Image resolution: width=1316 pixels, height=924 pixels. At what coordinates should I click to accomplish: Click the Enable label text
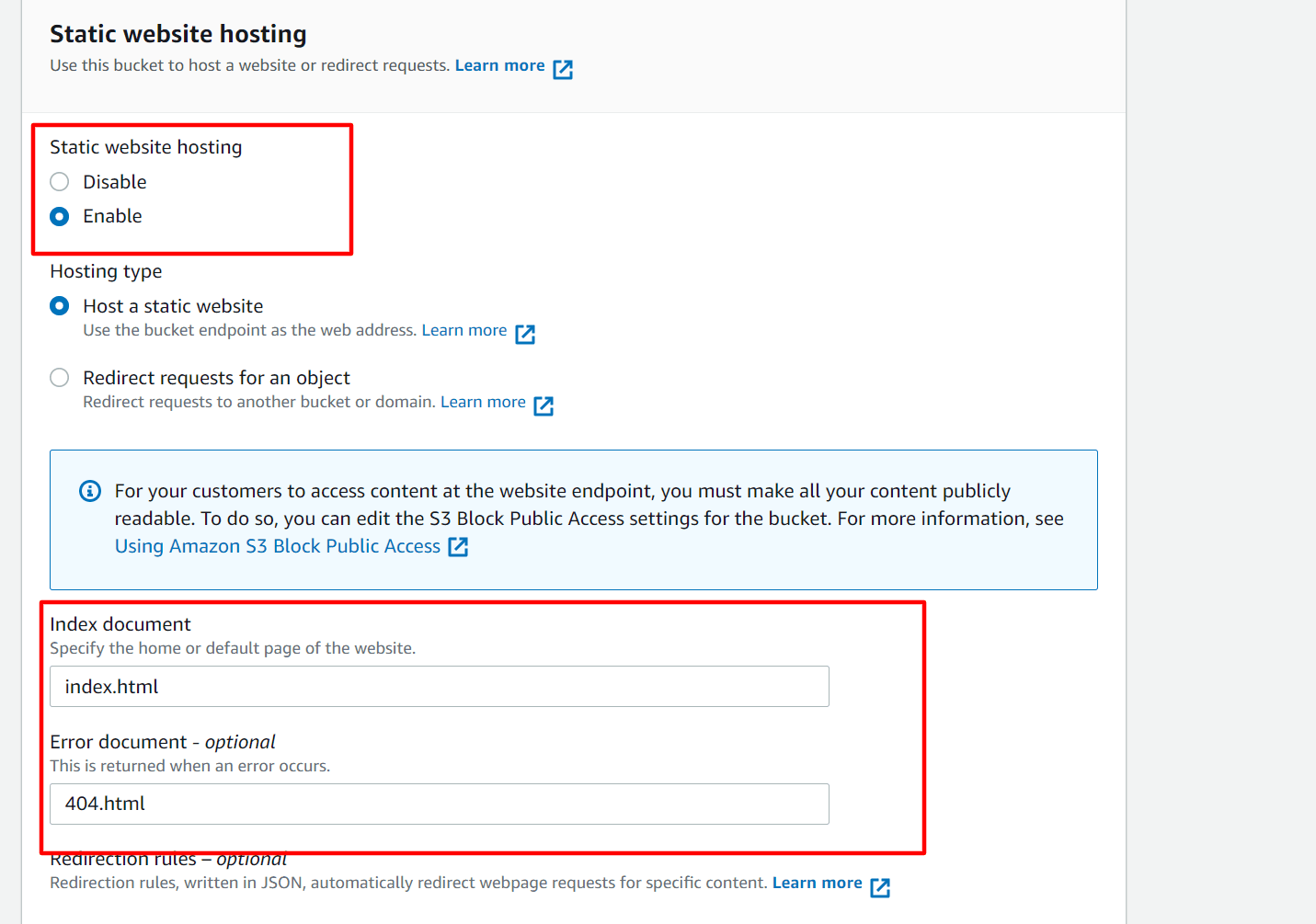112,216
